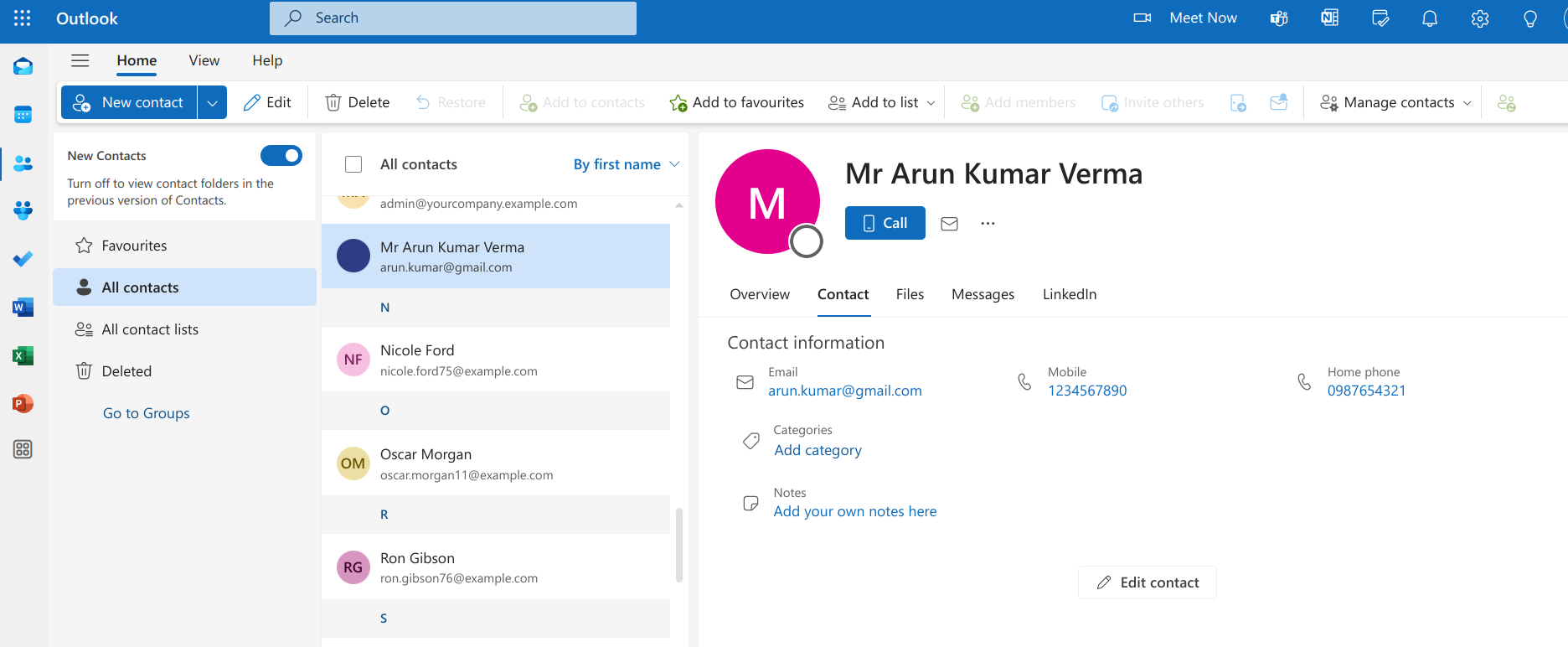1568x647 pixels.
Task: Open the To Do checkmark app
Action: (x=23, y=259)
